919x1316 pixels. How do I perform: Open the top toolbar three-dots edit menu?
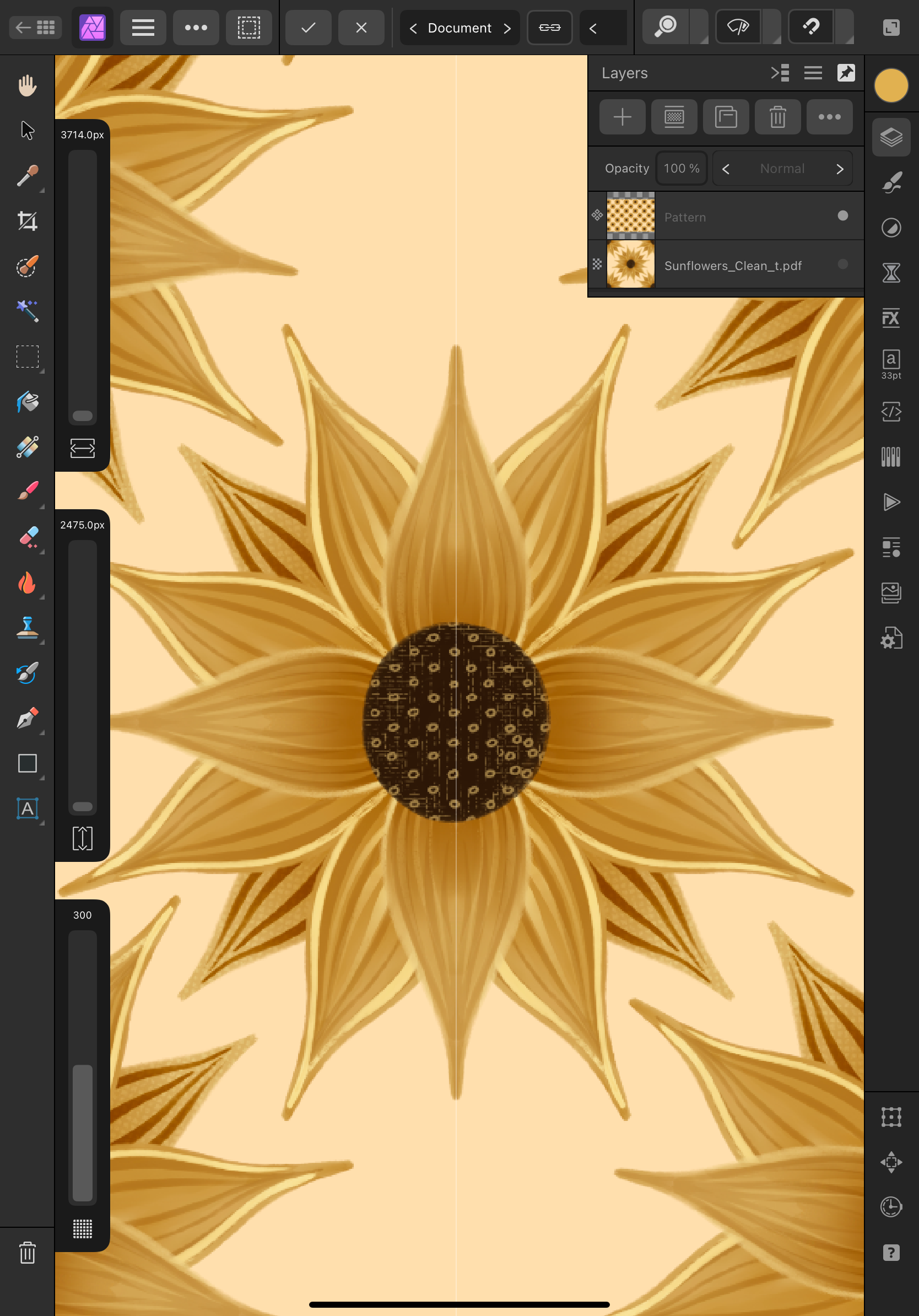[196, 27]
